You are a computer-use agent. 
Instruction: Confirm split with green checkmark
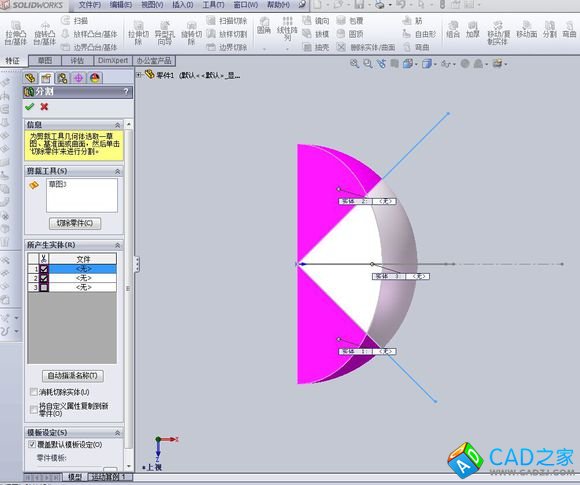[x=30, y=107]
